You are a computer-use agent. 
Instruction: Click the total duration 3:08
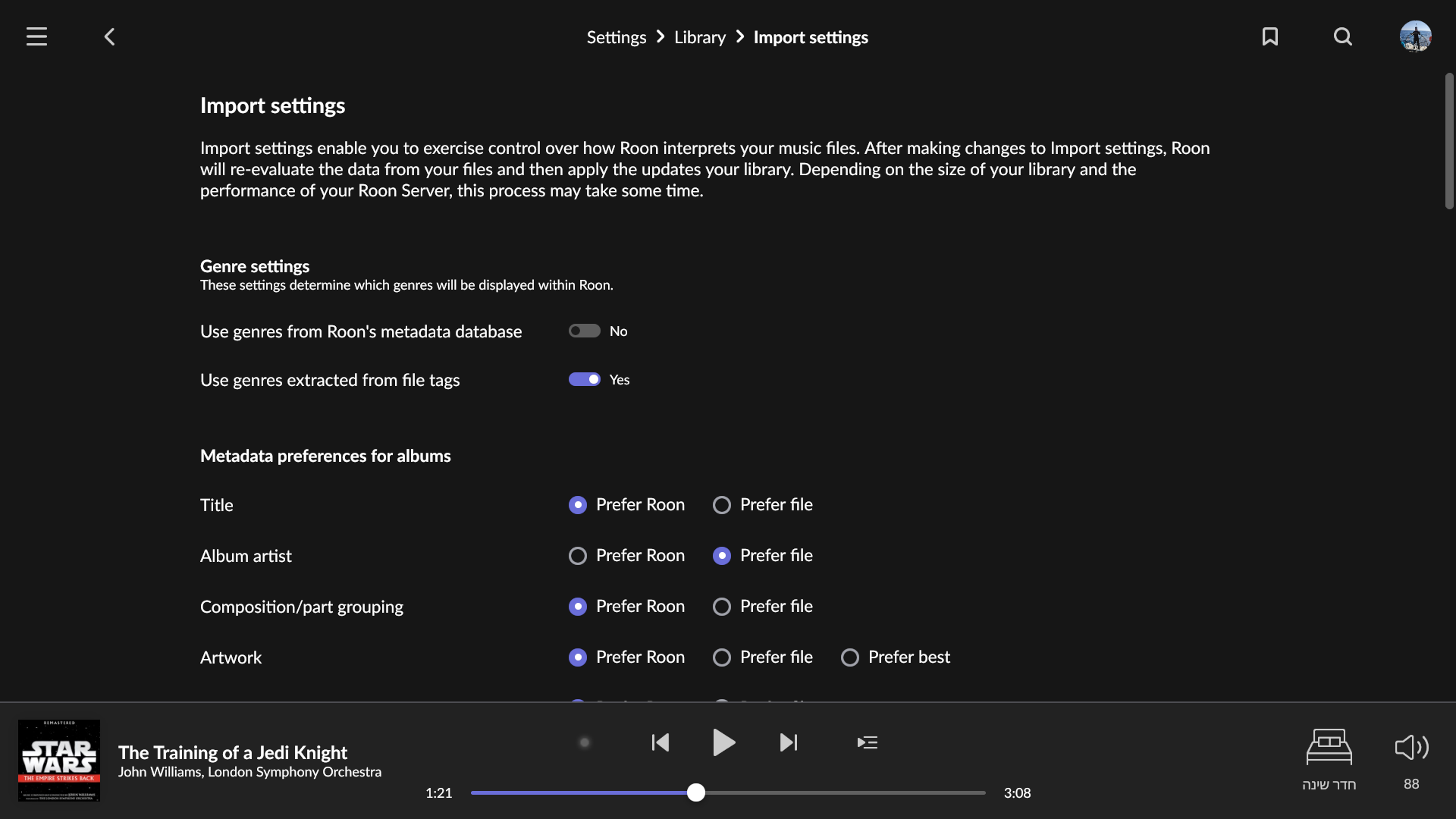1018,793
